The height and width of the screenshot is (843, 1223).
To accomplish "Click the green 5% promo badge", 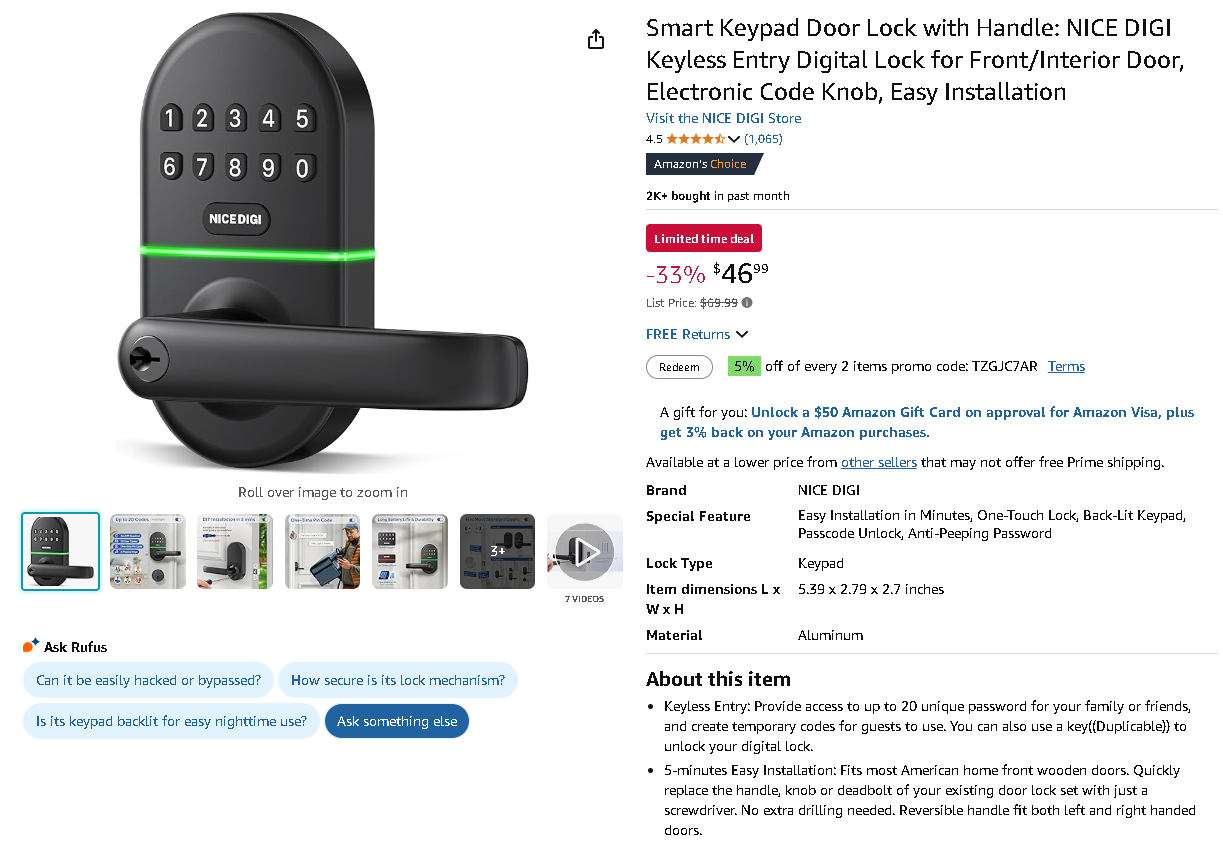I will click(744, 366).
